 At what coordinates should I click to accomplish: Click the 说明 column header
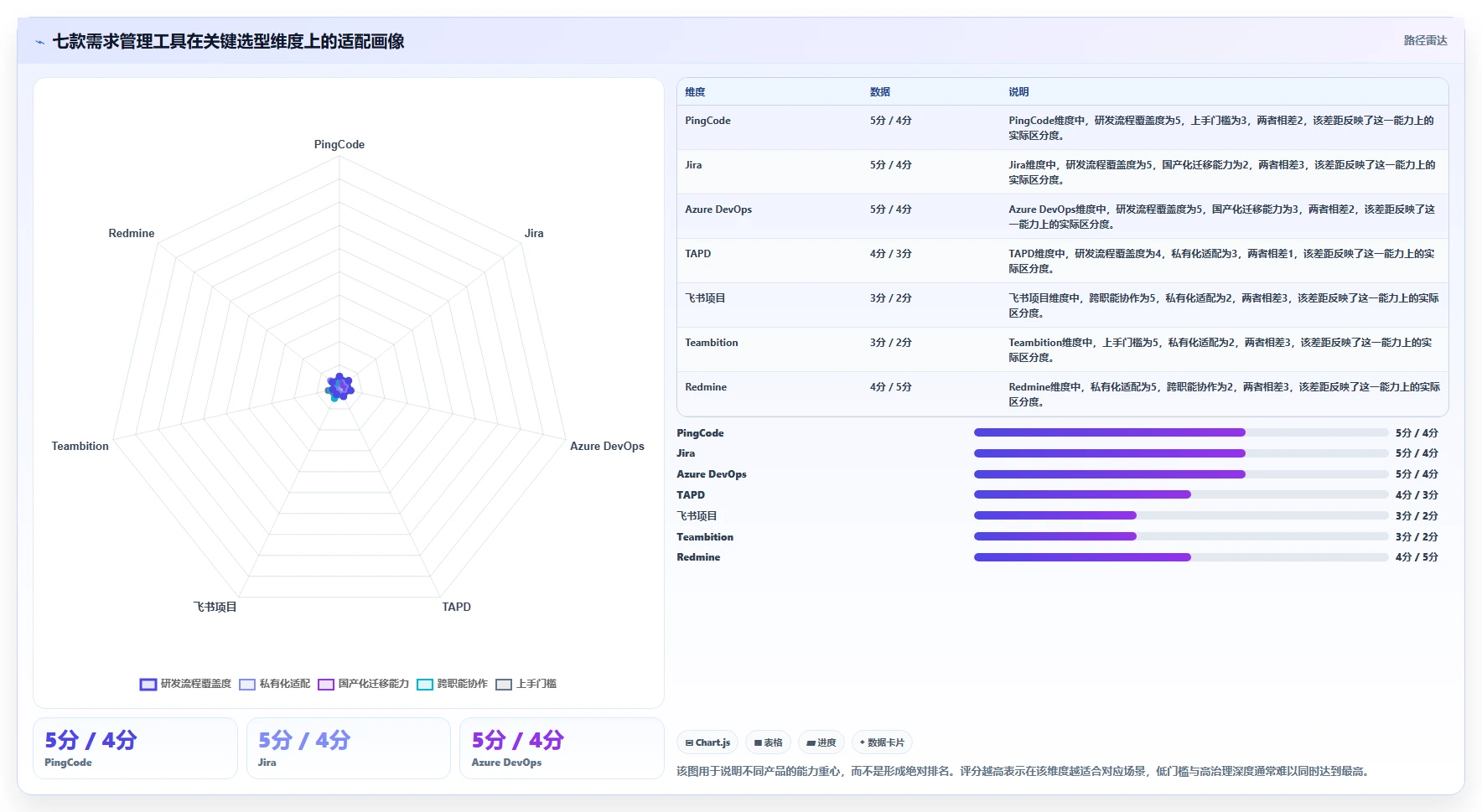[x=1018, y=92]
